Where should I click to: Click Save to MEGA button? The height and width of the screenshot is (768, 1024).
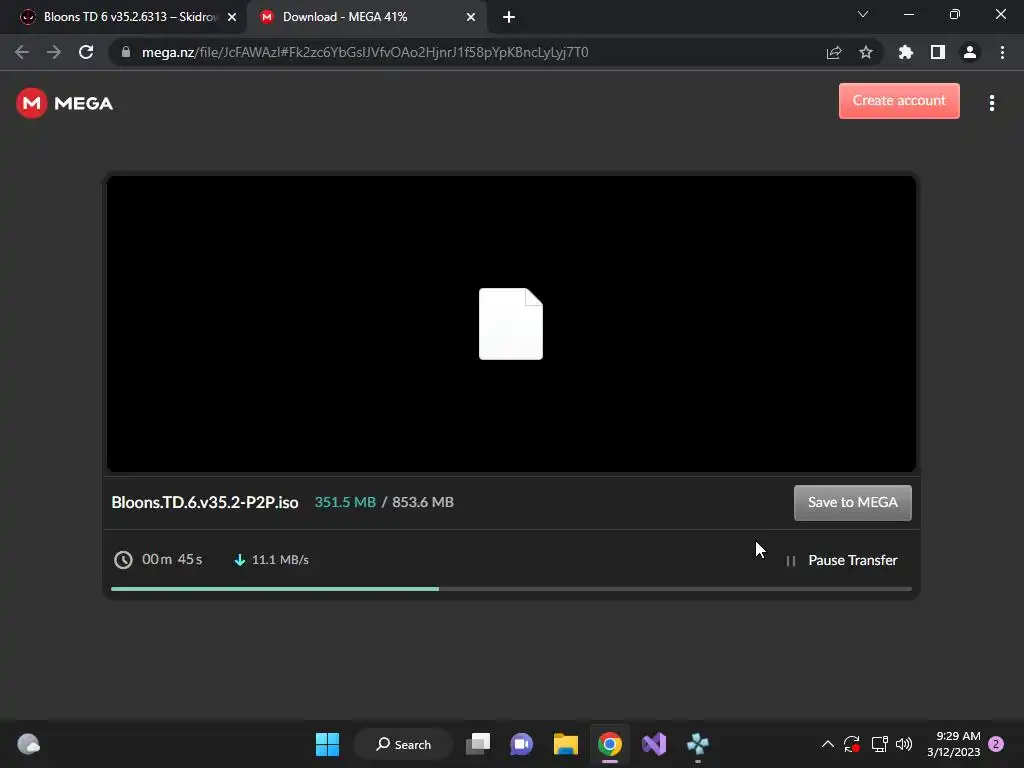coord(852,502)
